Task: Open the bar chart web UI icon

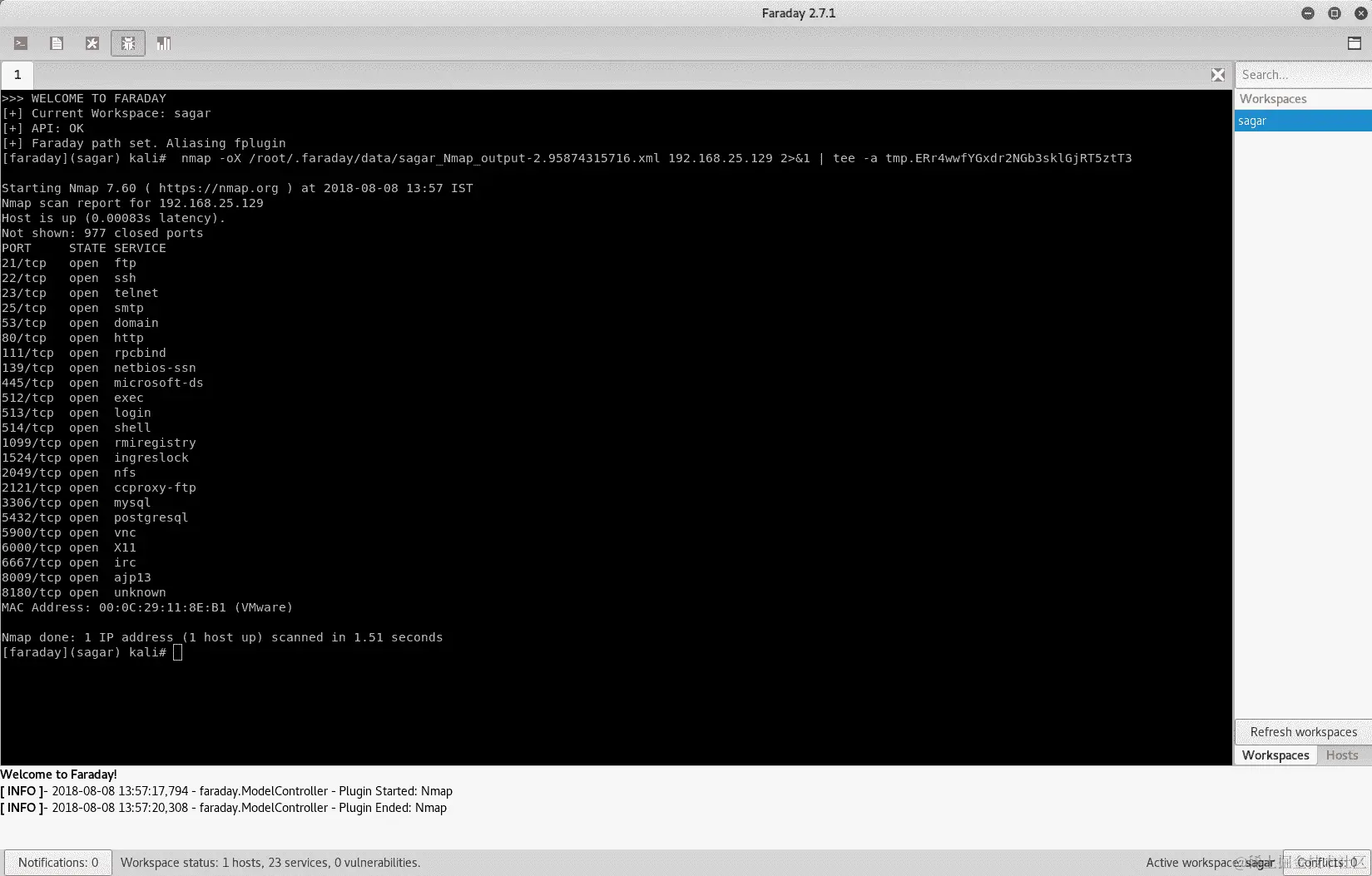Action: pos(164,43)
